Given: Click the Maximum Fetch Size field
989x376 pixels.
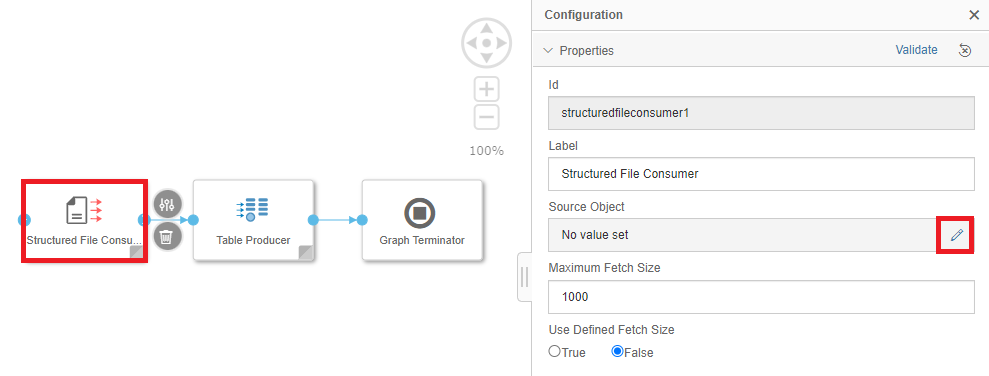Looking at the screenshot, I should pos(761,297).
